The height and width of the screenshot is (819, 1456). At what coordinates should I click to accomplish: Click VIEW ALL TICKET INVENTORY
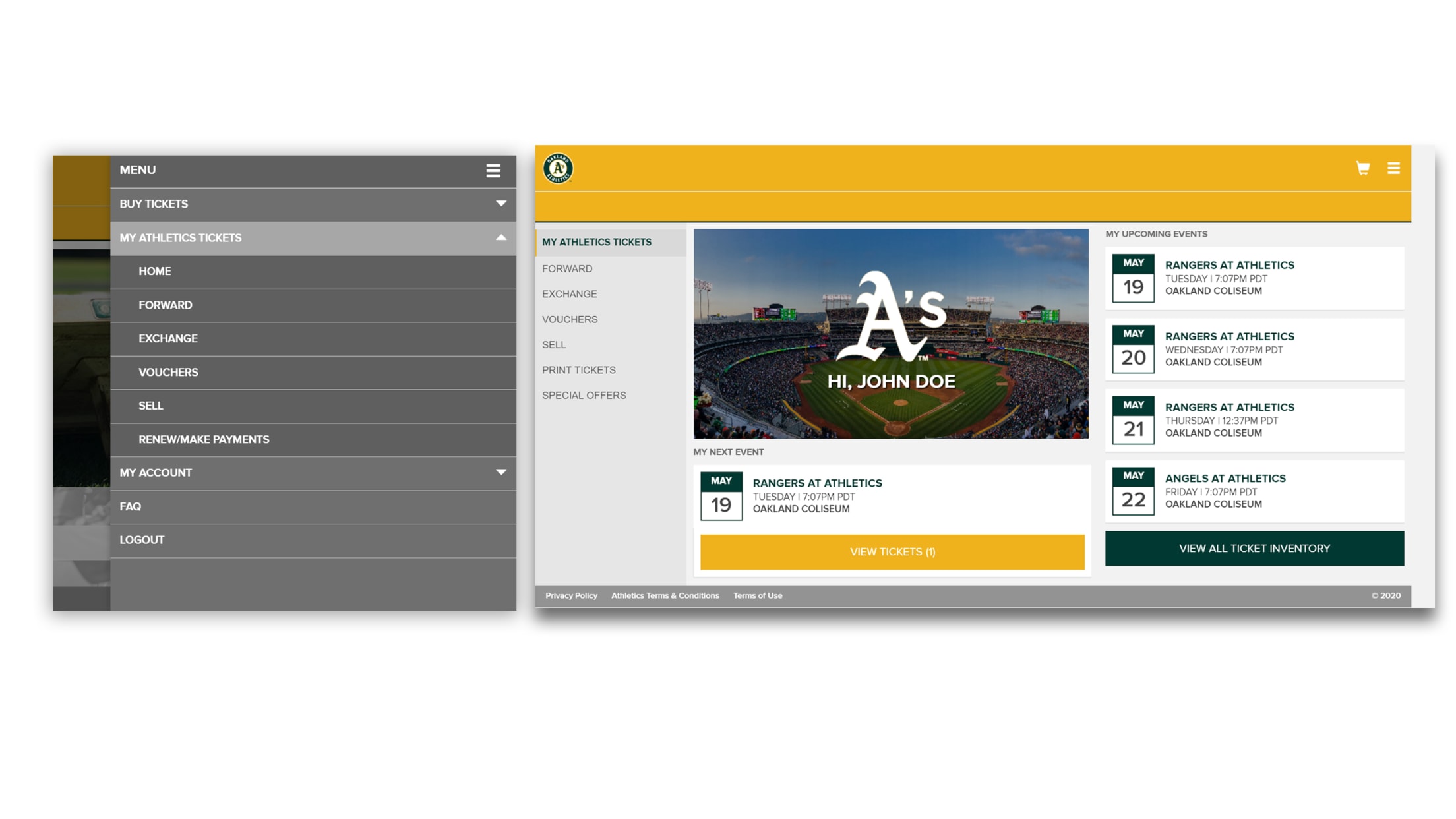[x=1254, y=548]
